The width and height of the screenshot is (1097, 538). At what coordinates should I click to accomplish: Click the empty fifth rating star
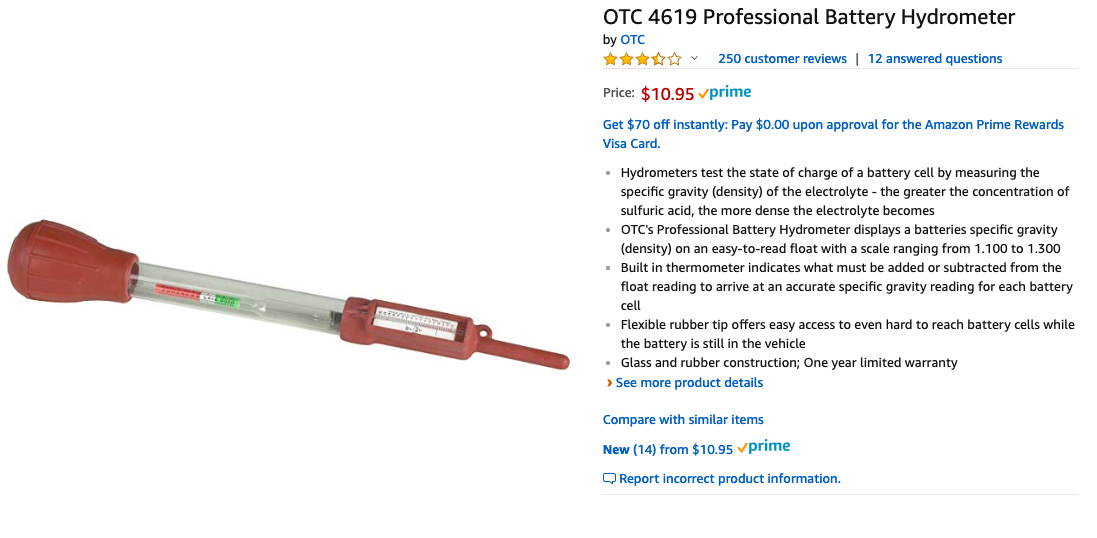coord(674,59)
